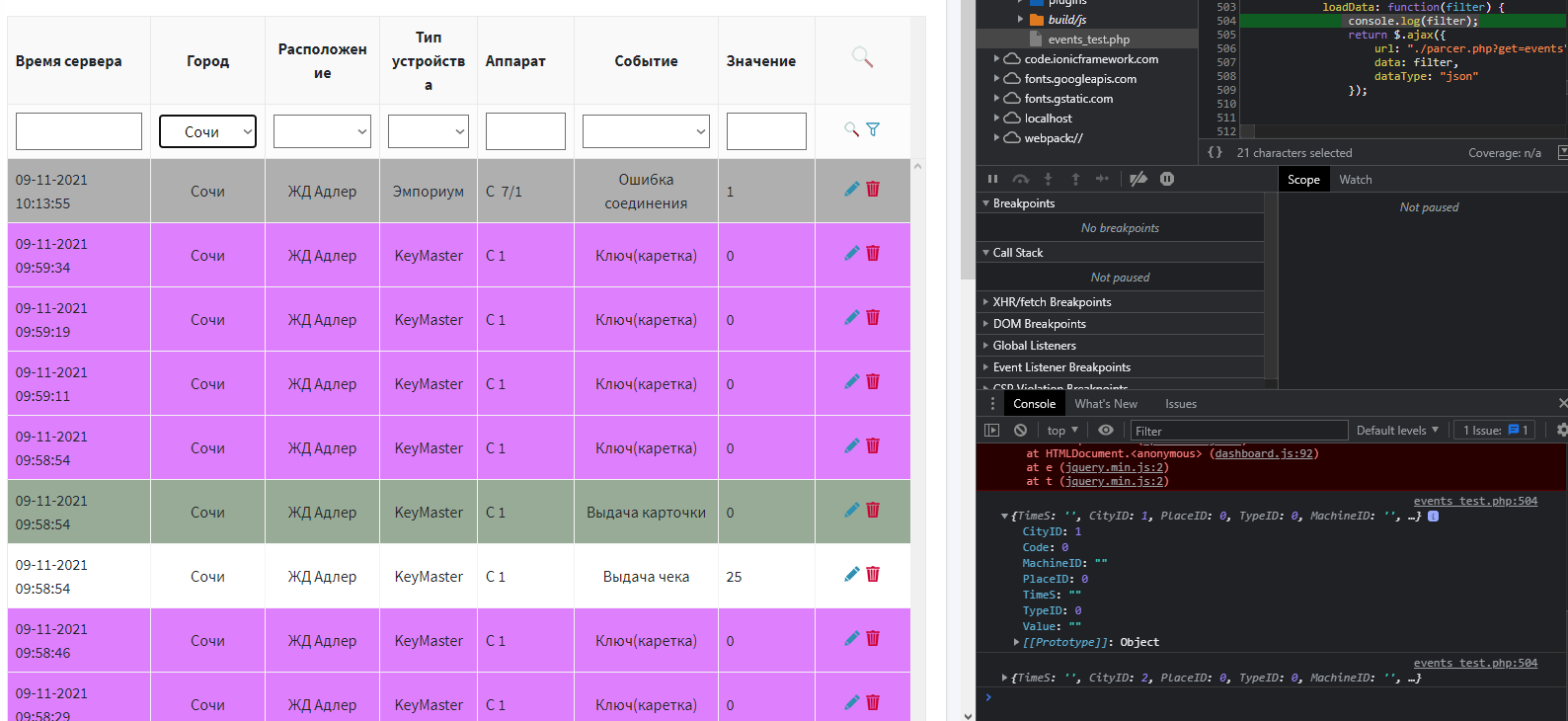Collapse the Call Stack section
This screenshot has width=1568, height=721.
pos(1120,252)
